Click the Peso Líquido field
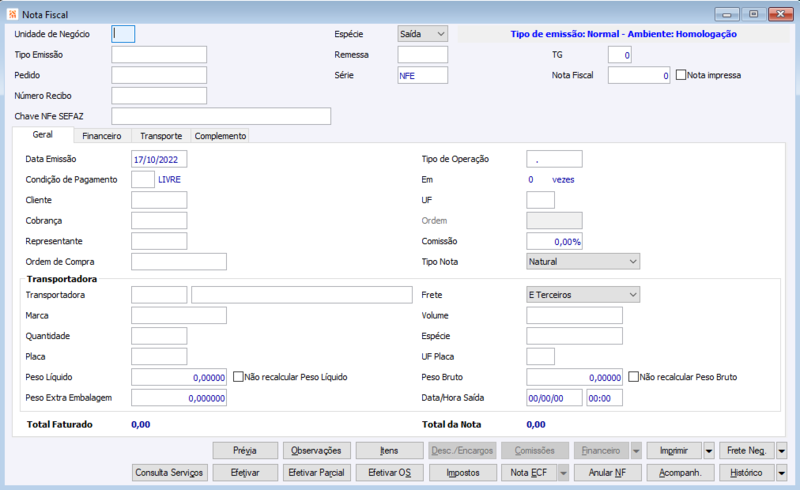Viewport: 800px width, 490px height. [179, 377]
